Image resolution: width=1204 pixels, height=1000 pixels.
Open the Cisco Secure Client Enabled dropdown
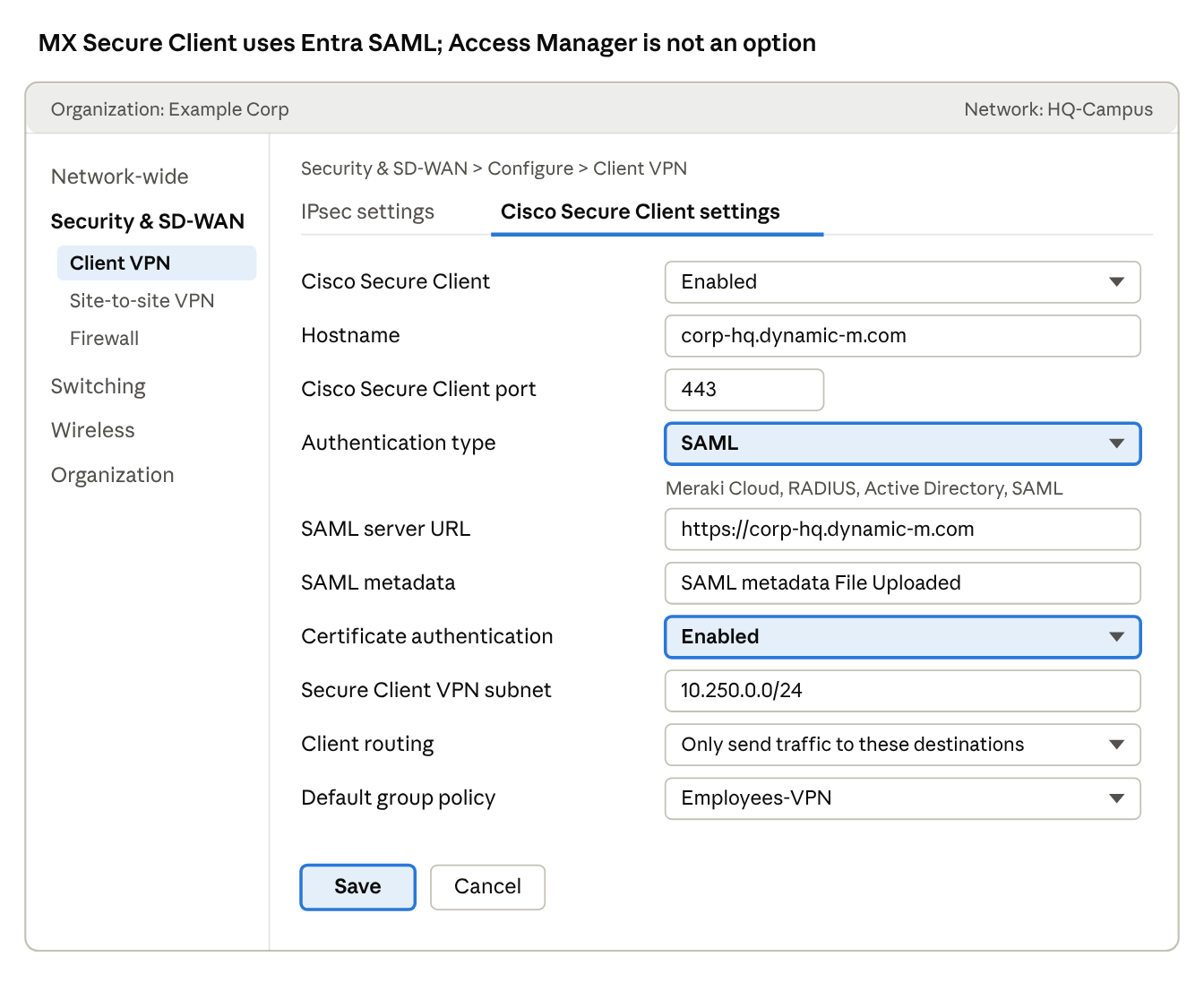pos(902,282)
